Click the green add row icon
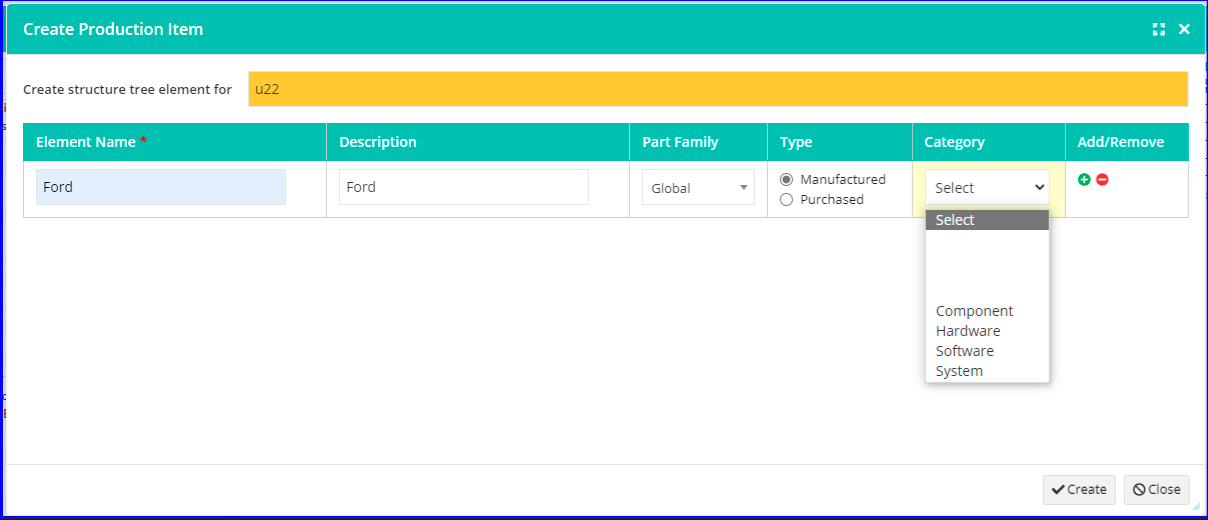Viewport: 1208px width, 520px height. point(1084,179)
